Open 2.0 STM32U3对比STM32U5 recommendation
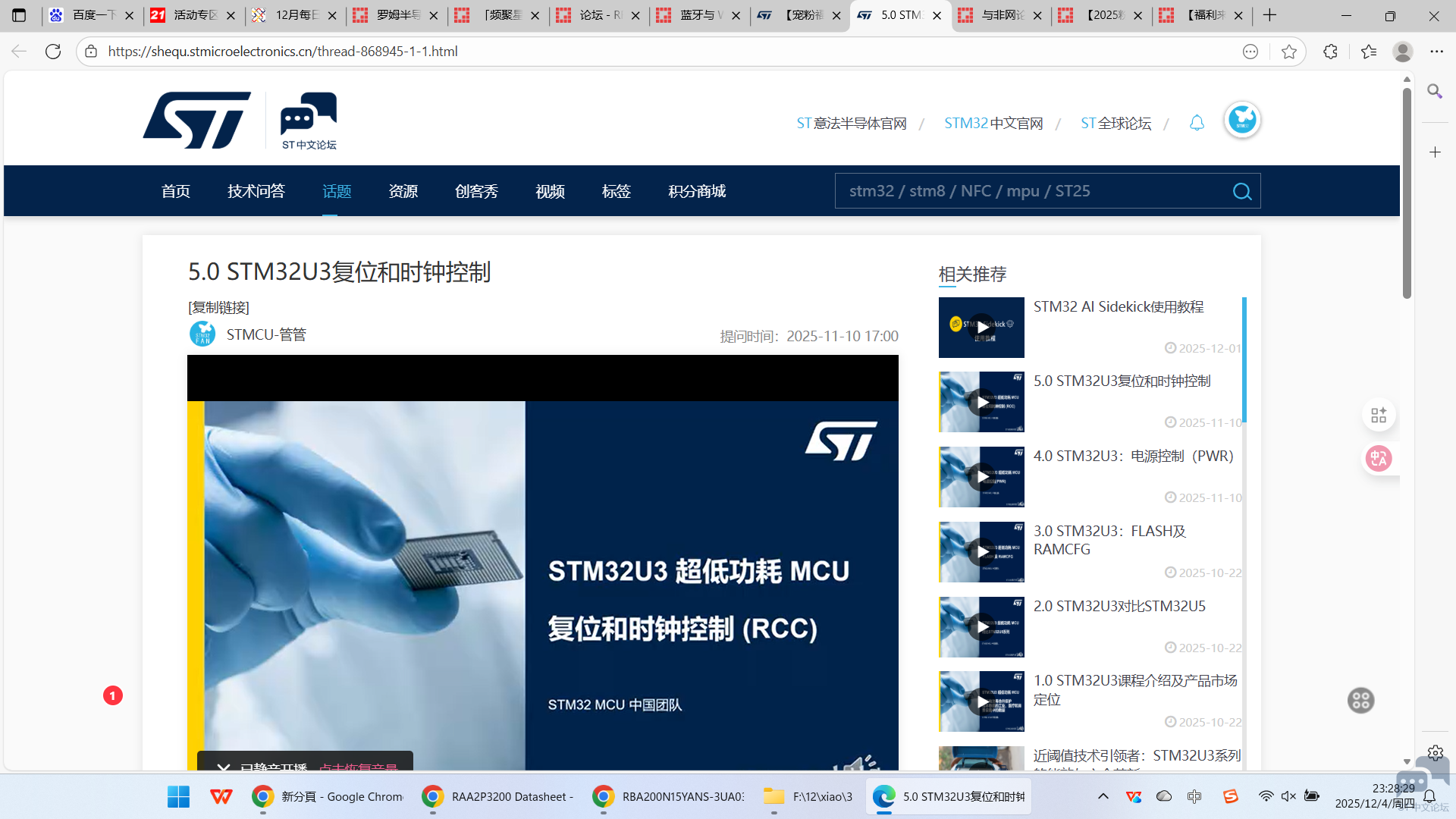 (1119, 607)
